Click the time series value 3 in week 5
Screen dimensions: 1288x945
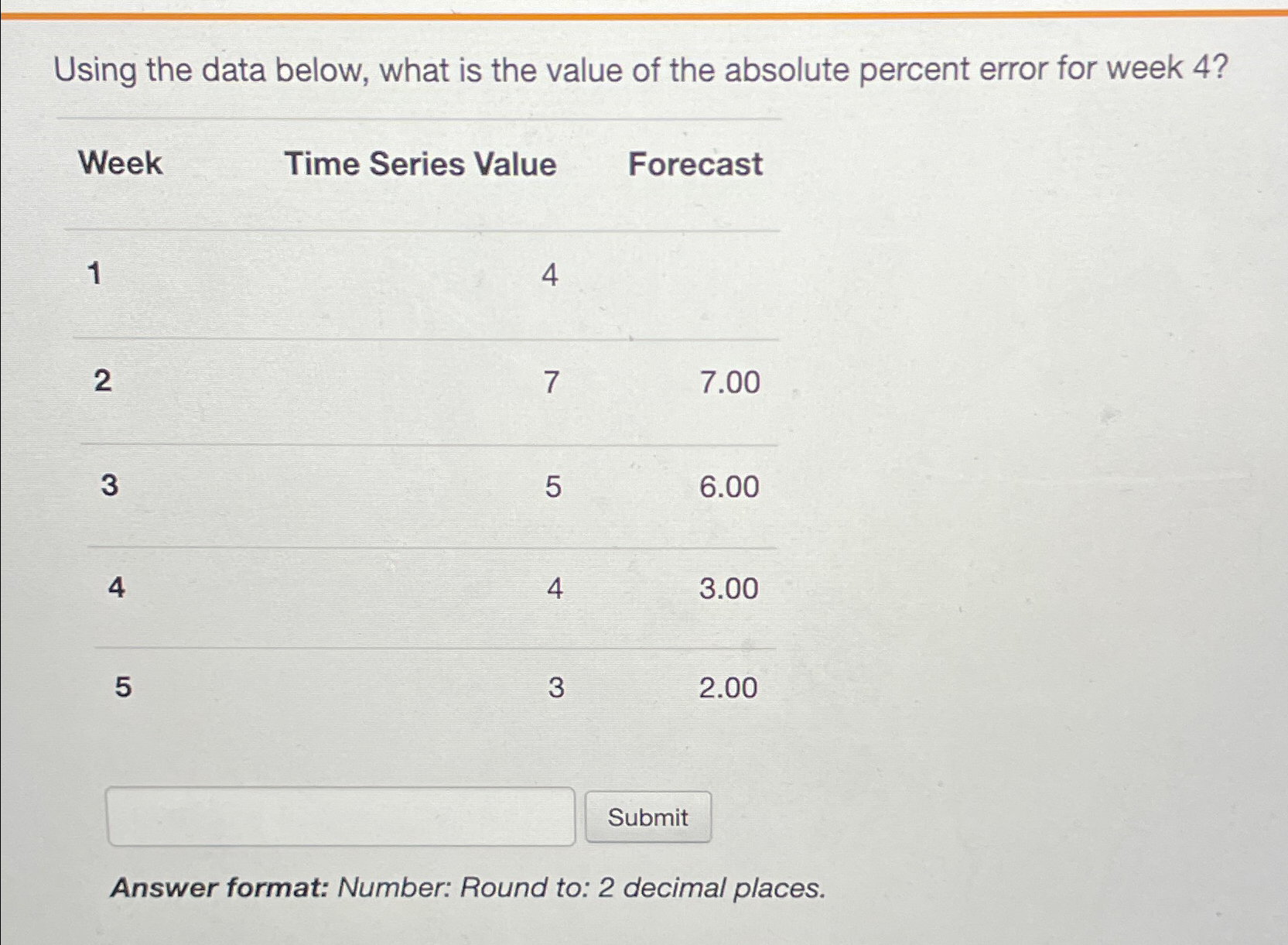coord(557,689)
